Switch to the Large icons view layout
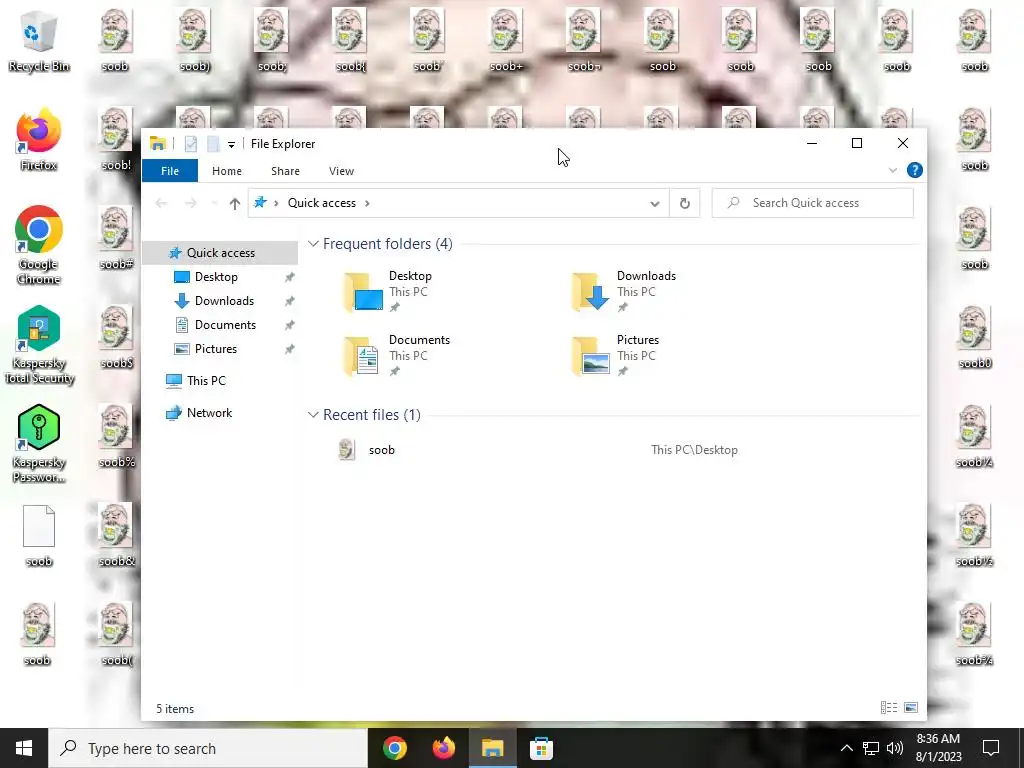The height and width of the screenshot is (768, 1024). click(911, 707)
